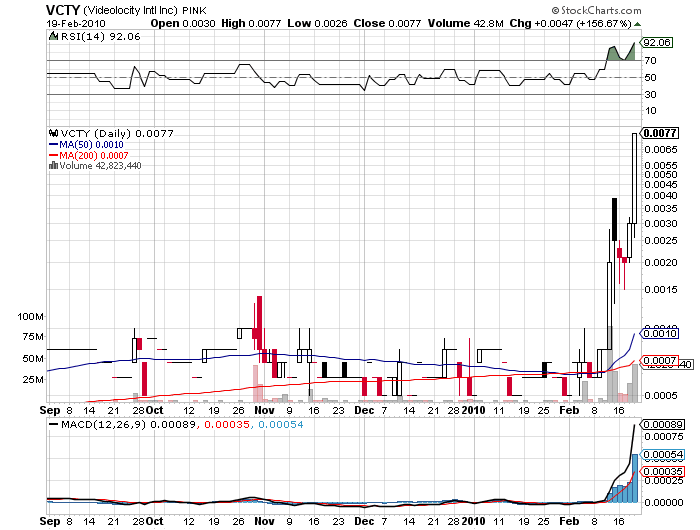This screenshot has width=700, height=530.
Task: Click the green up-arrow after the change percentage
Action: pos(638,24)
